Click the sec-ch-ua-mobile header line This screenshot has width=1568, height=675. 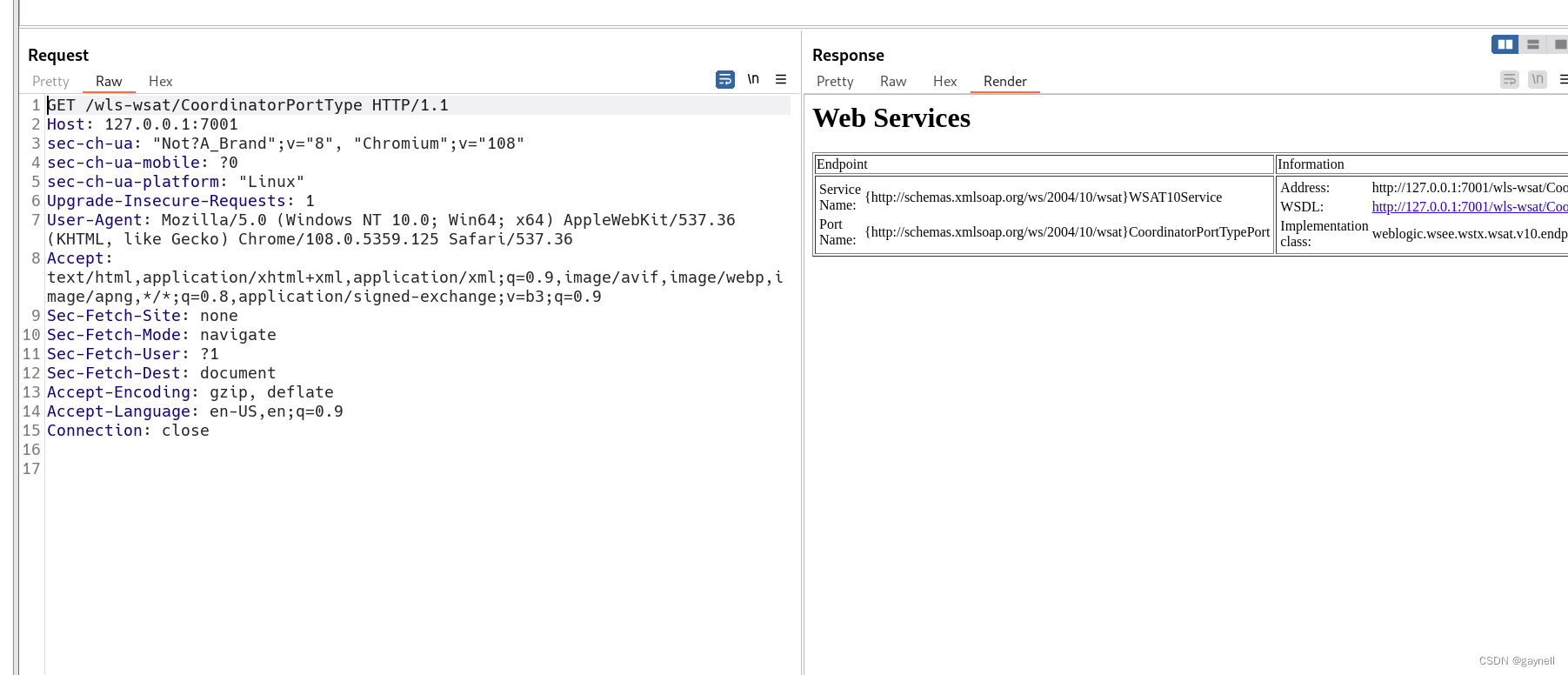click(143, 163)
